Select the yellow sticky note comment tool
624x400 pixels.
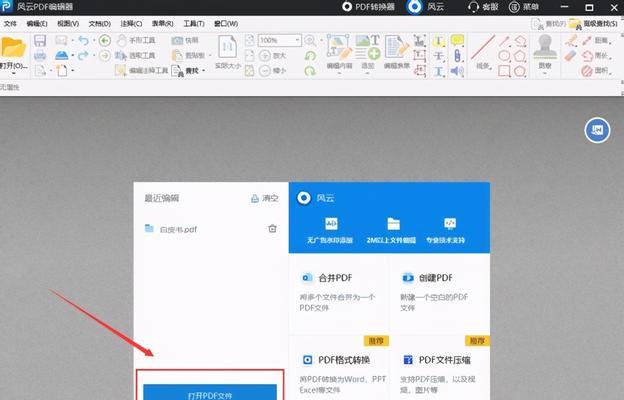pos(457,40)
